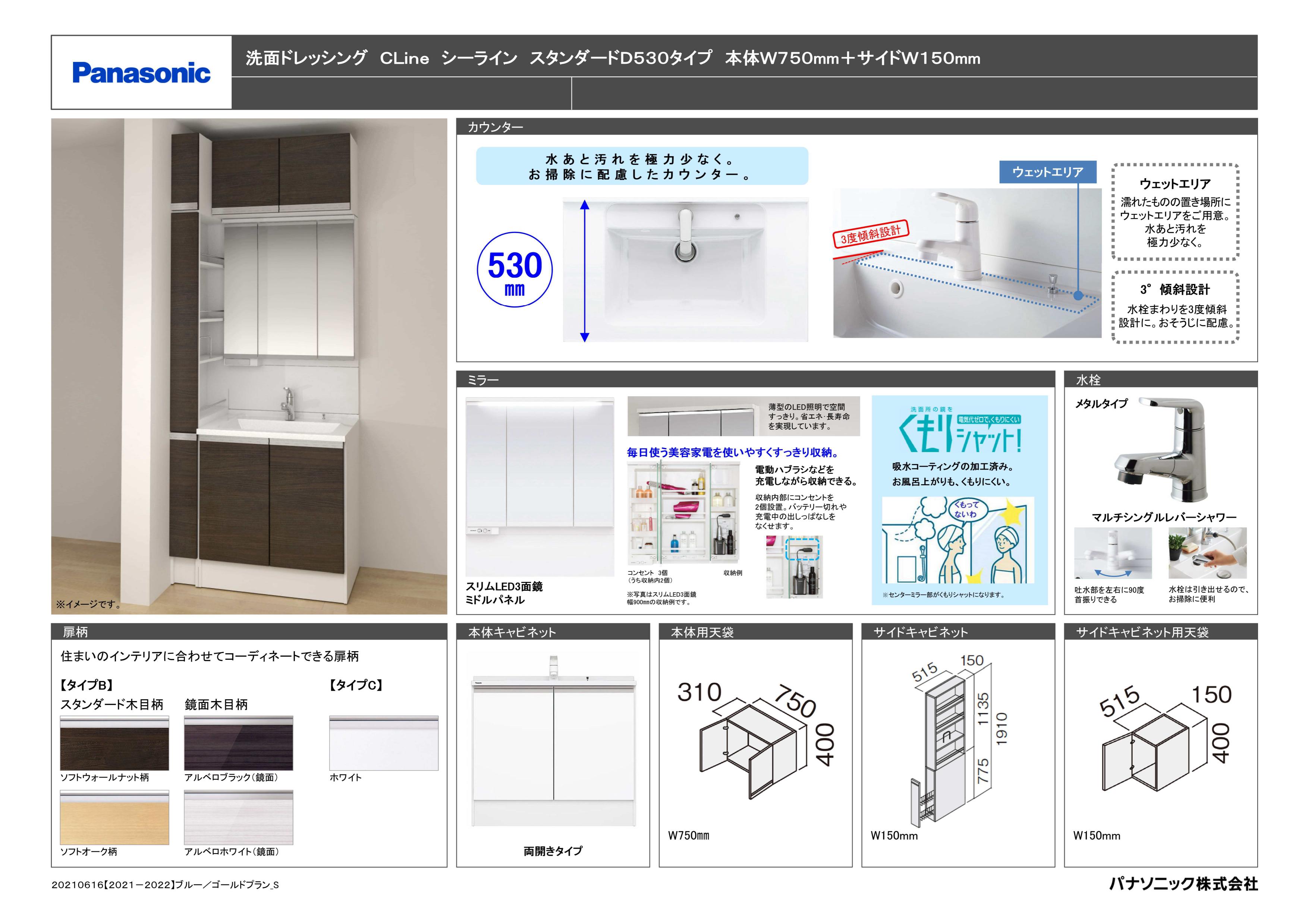
Task: Click the pull-out faucet cleaning photo
Action: click(x=1207, y=553)
